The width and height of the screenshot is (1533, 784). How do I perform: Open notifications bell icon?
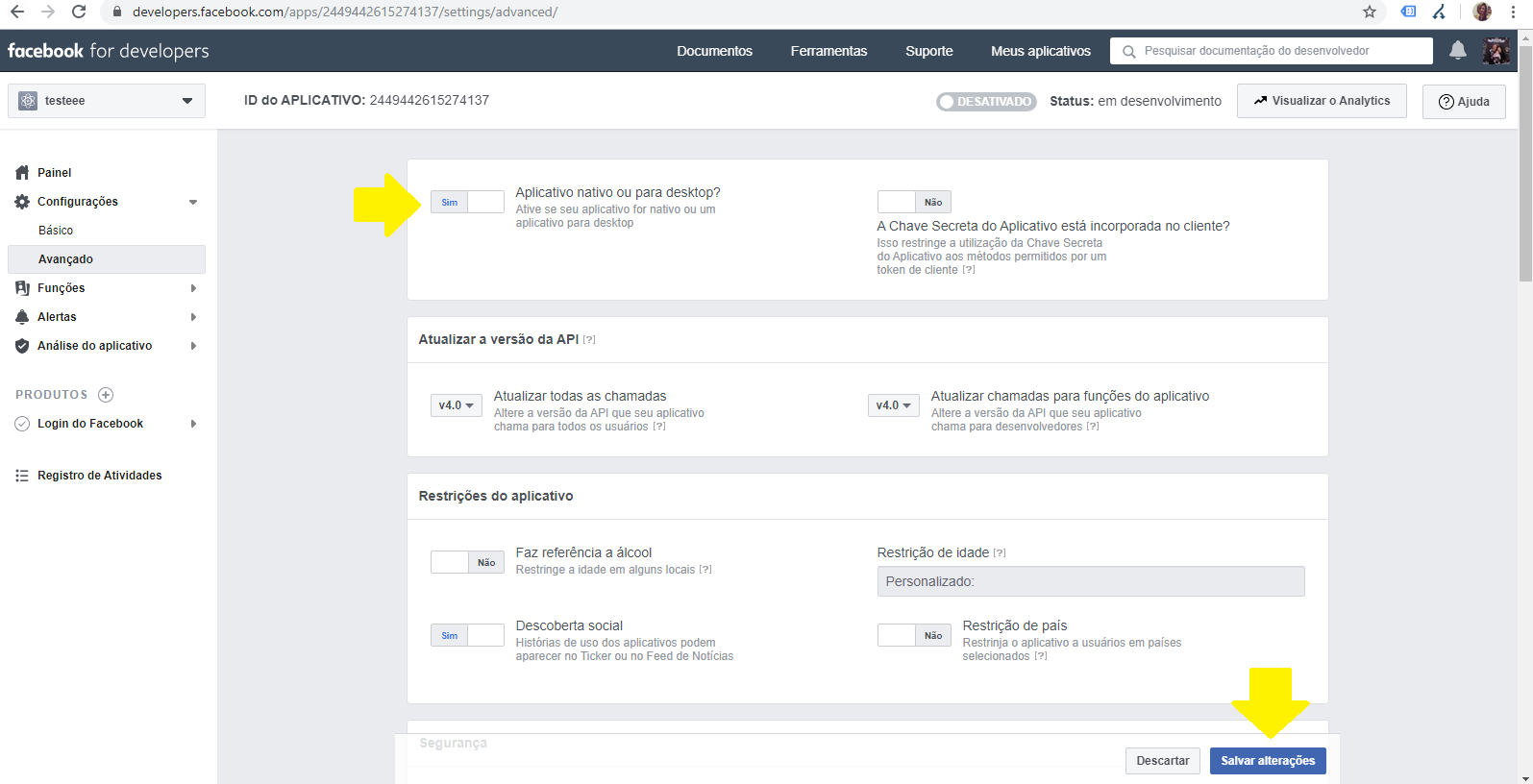1458,50
